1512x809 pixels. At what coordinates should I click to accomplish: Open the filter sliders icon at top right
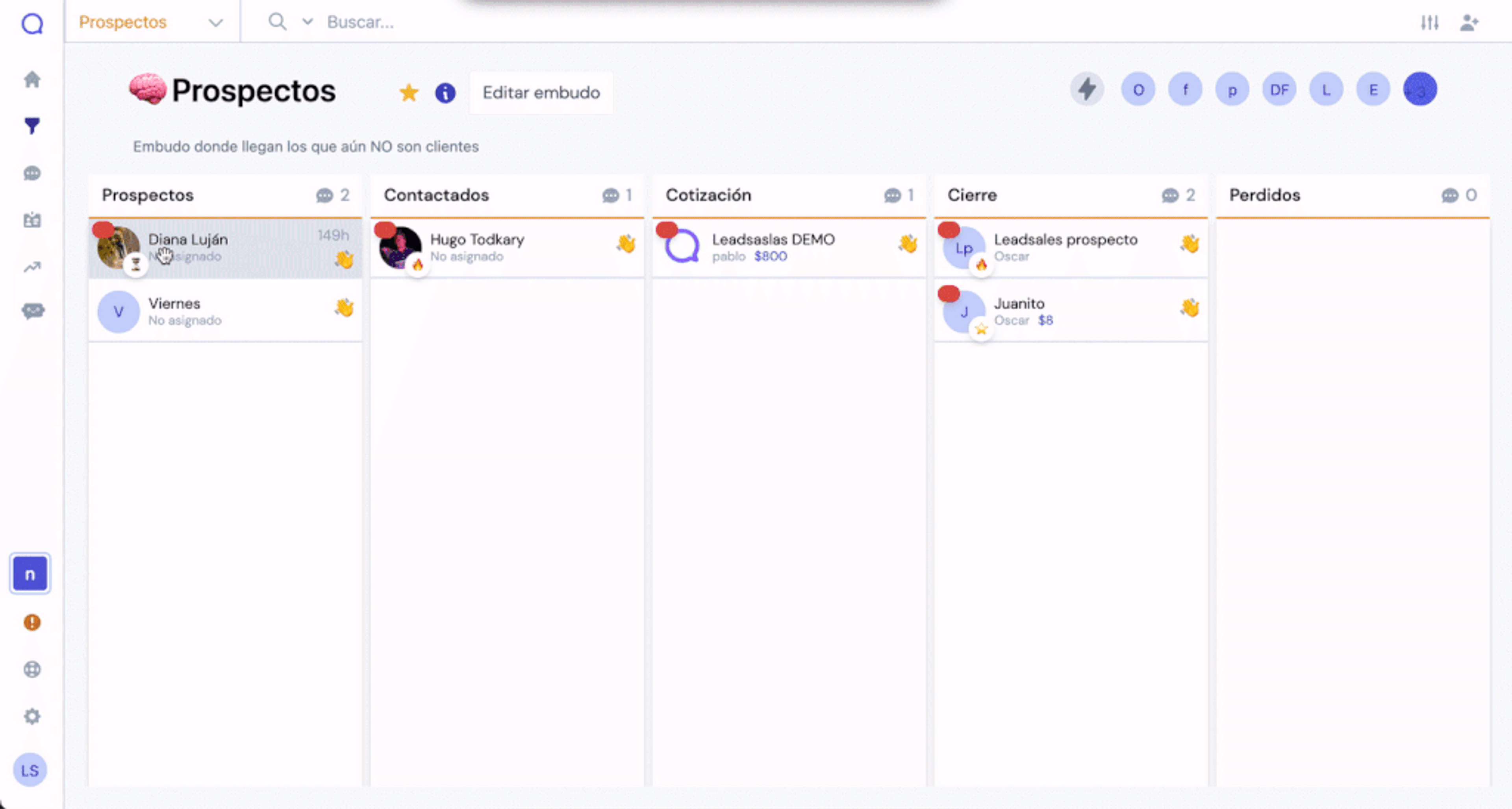[1430, 23]
